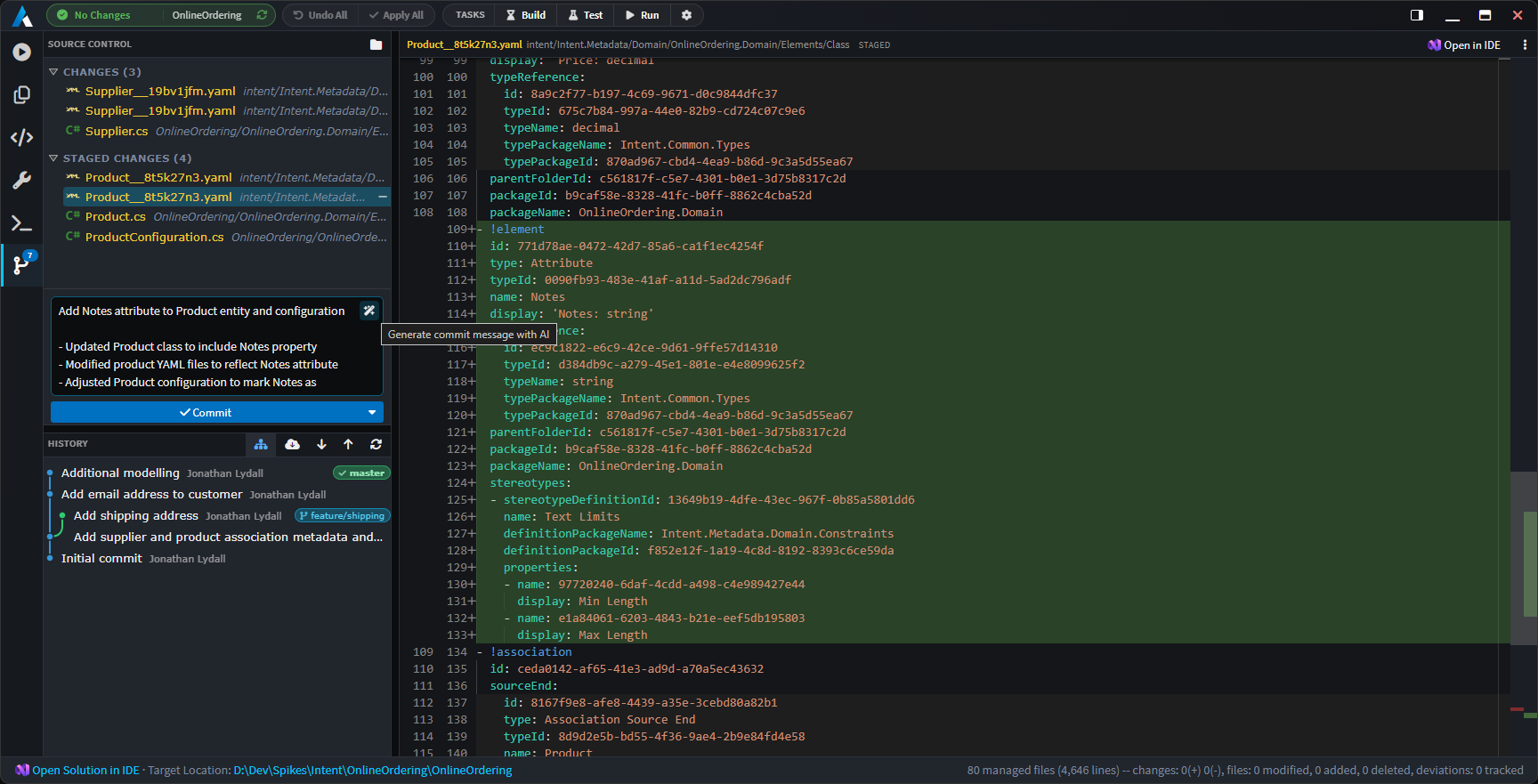The height and width of the screenshot is (784, 1538).
Task: Open the three-dot menu near Open in IDE
Action: 1524,44
